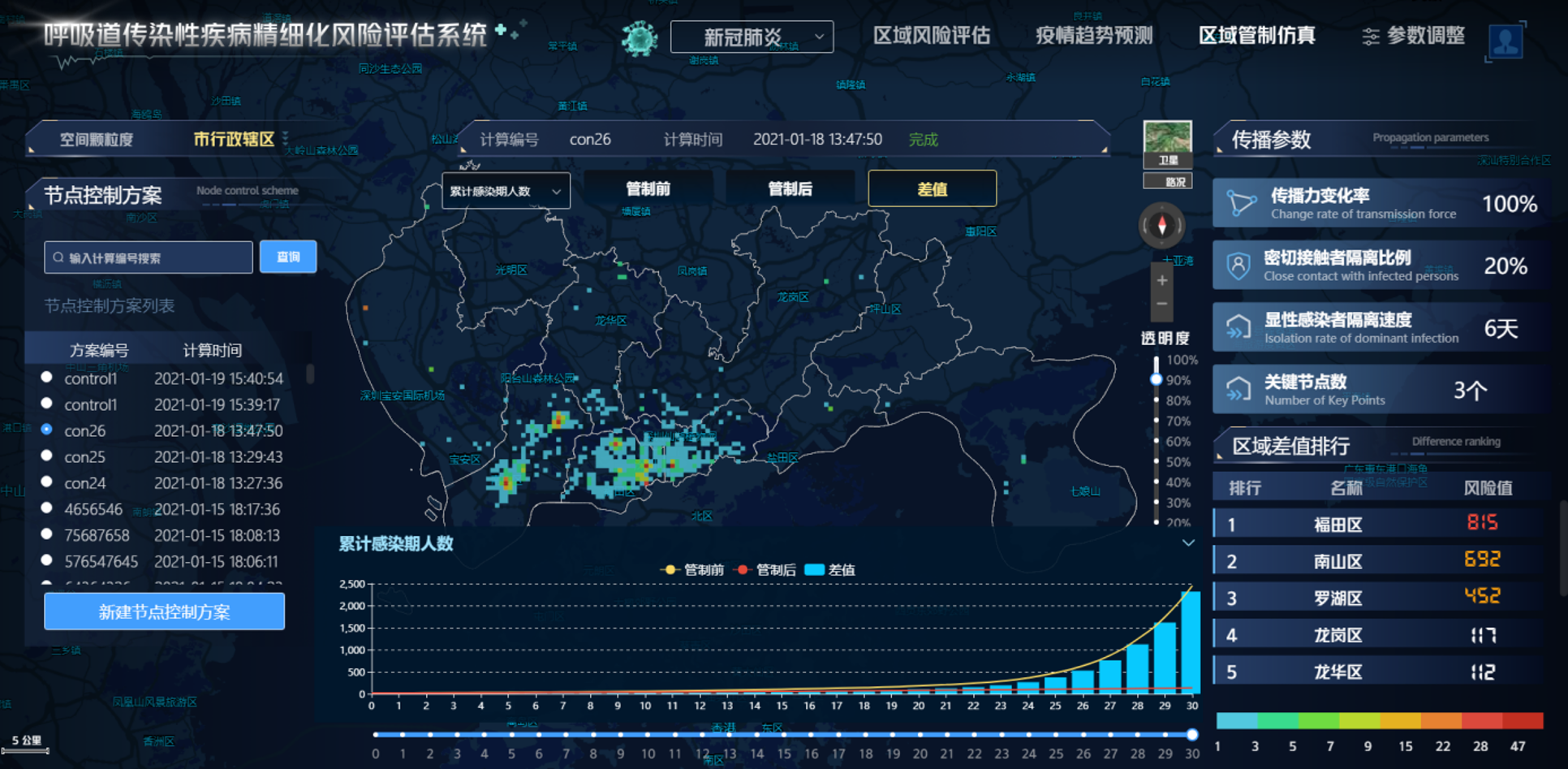Select the 75687658 scheme radio button

tap(47, 534)
